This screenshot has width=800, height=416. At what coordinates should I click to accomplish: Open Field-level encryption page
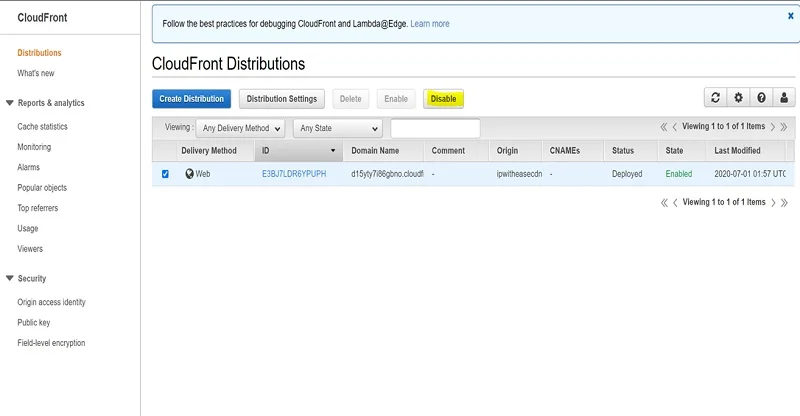(51, 342)
